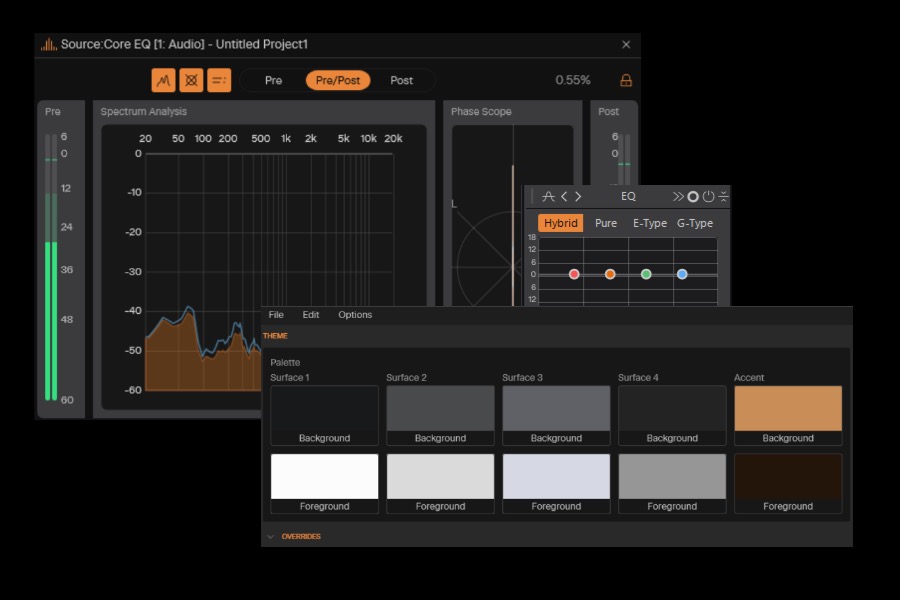The image size is (900, 600).
Task: Click the Pre level meter bar
Action: (51, 267)
